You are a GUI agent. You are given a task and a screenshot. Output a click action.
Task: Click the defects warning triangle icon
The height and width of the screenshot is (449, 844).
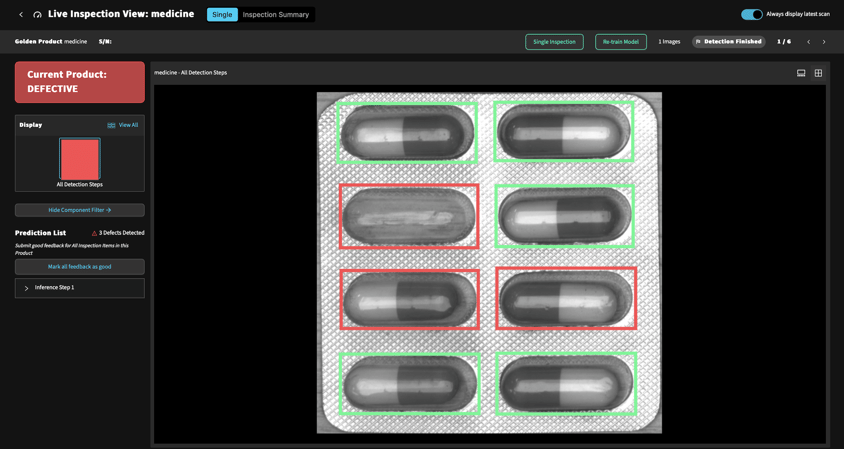coord(94,233)
